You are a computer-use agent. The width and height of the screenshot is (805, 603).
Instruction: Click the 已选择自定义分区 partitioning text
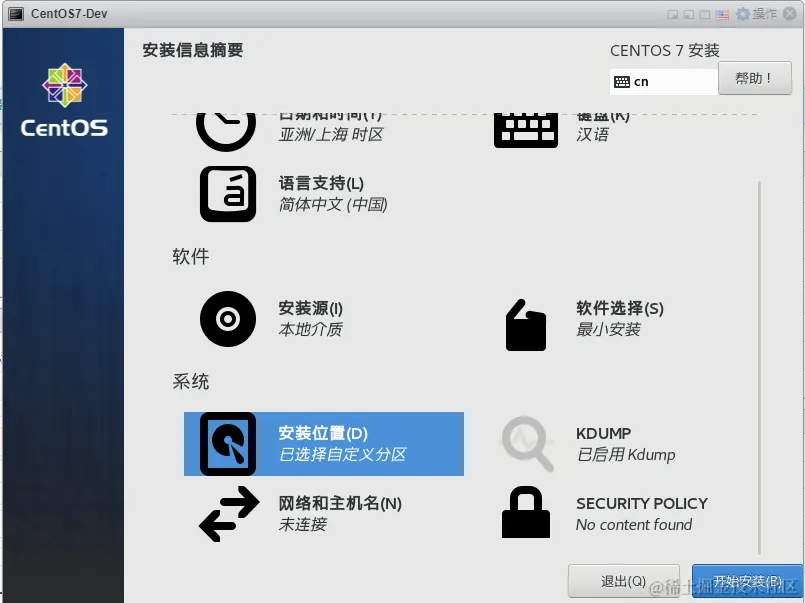pyautogui.click(x=342, y=454)
